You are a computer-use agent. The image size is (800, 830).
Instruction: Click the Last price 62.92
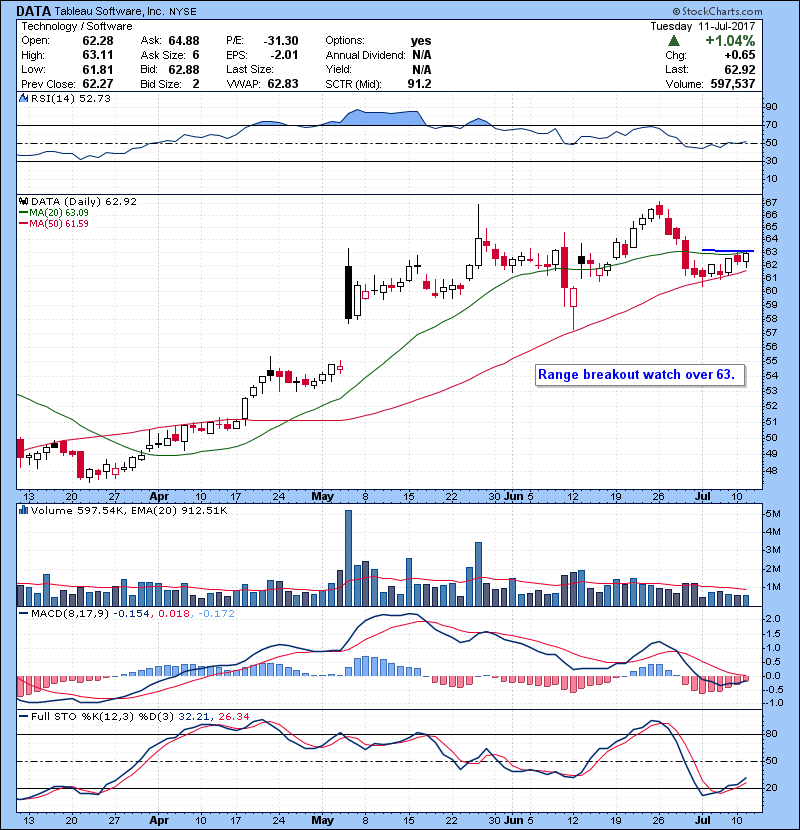[x=740, y=69]
